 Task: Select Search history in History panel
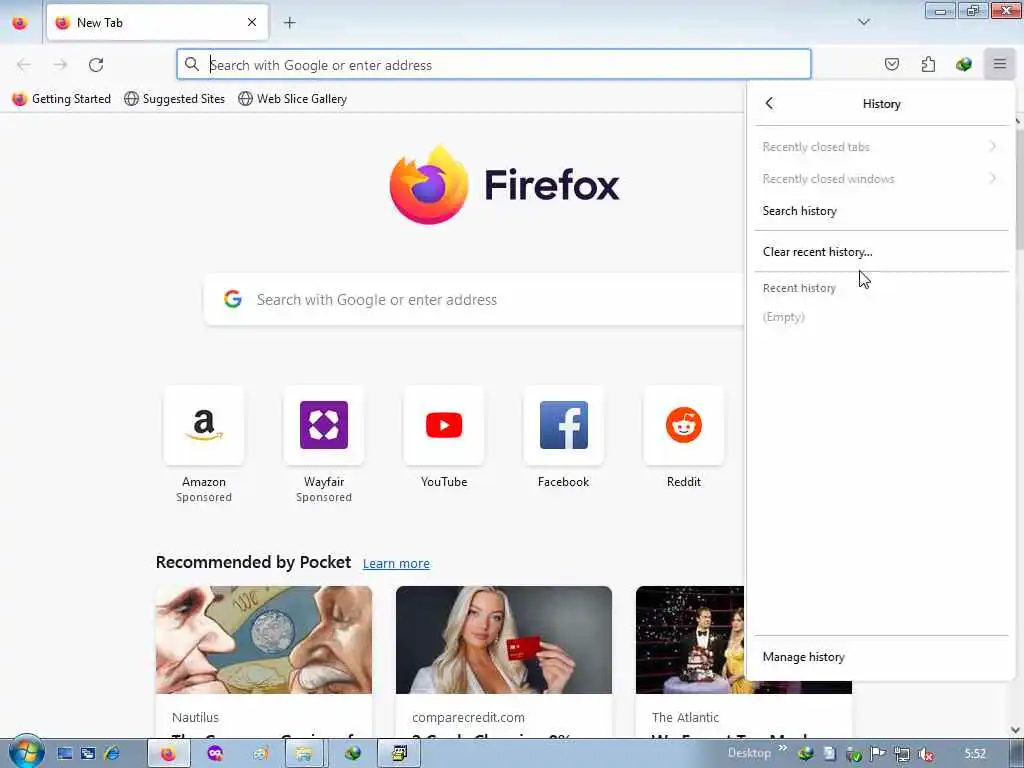(882, 210)
